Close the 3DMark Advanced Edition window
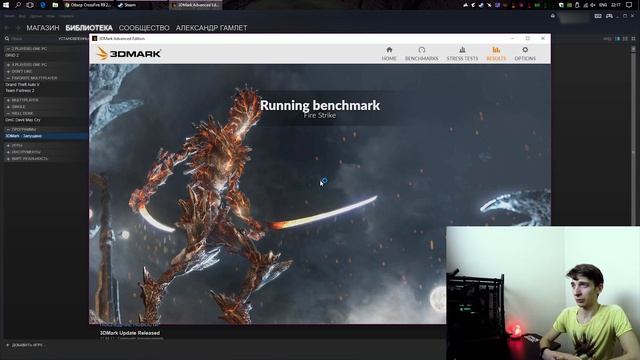The height and width of the screenshot is (360, 640). (x=543, y=38)
